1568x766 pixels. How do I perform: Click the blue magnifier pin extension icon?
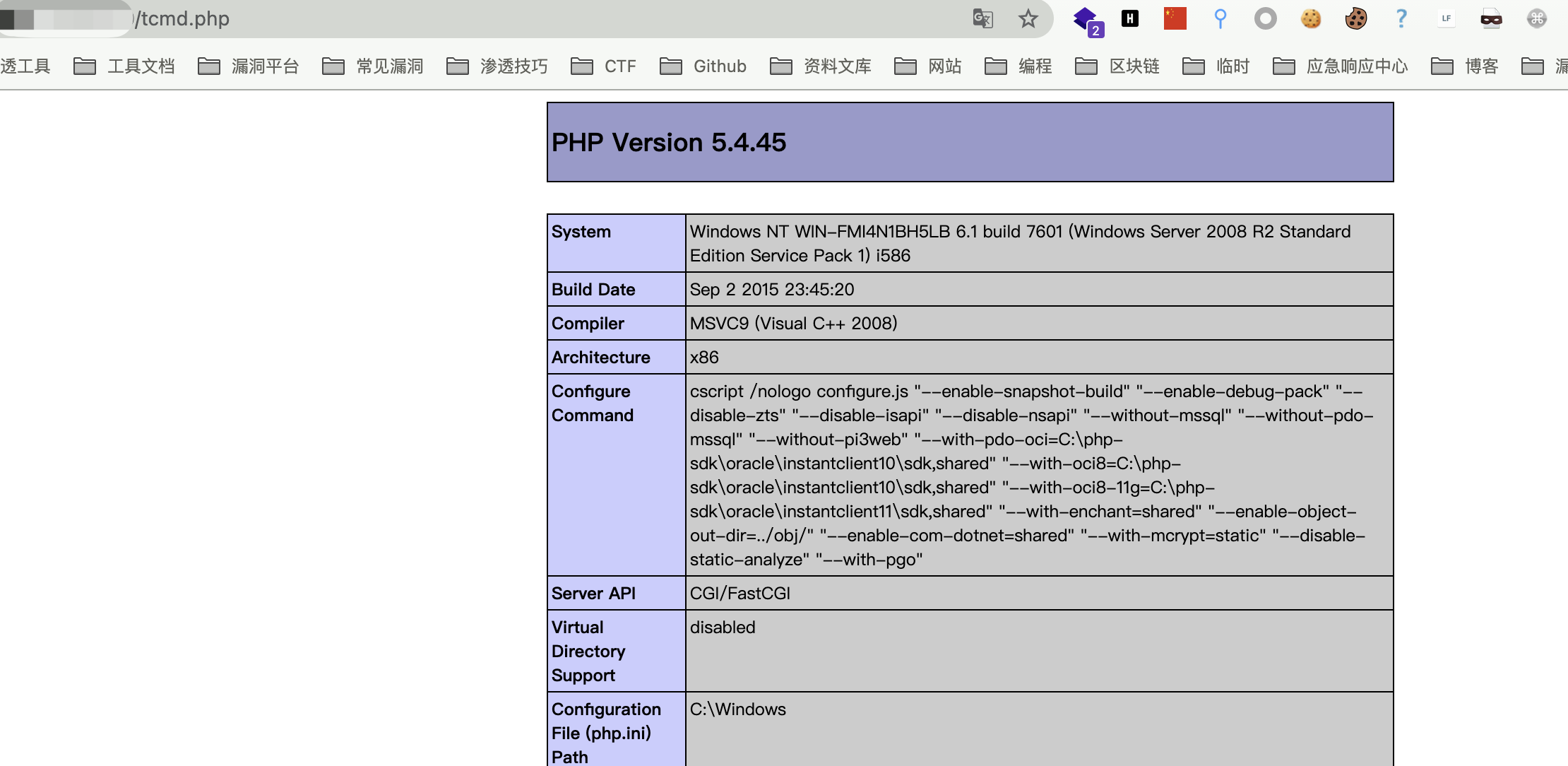pos(1220,18)
